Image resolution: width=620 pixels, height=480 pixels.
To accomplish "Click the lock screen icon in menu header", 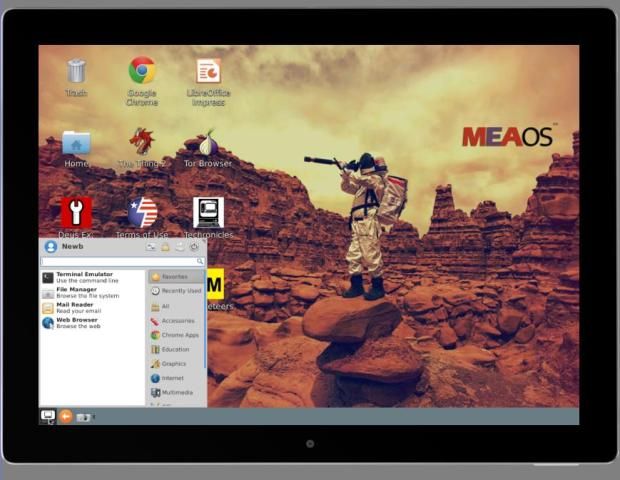I will 165,246.
